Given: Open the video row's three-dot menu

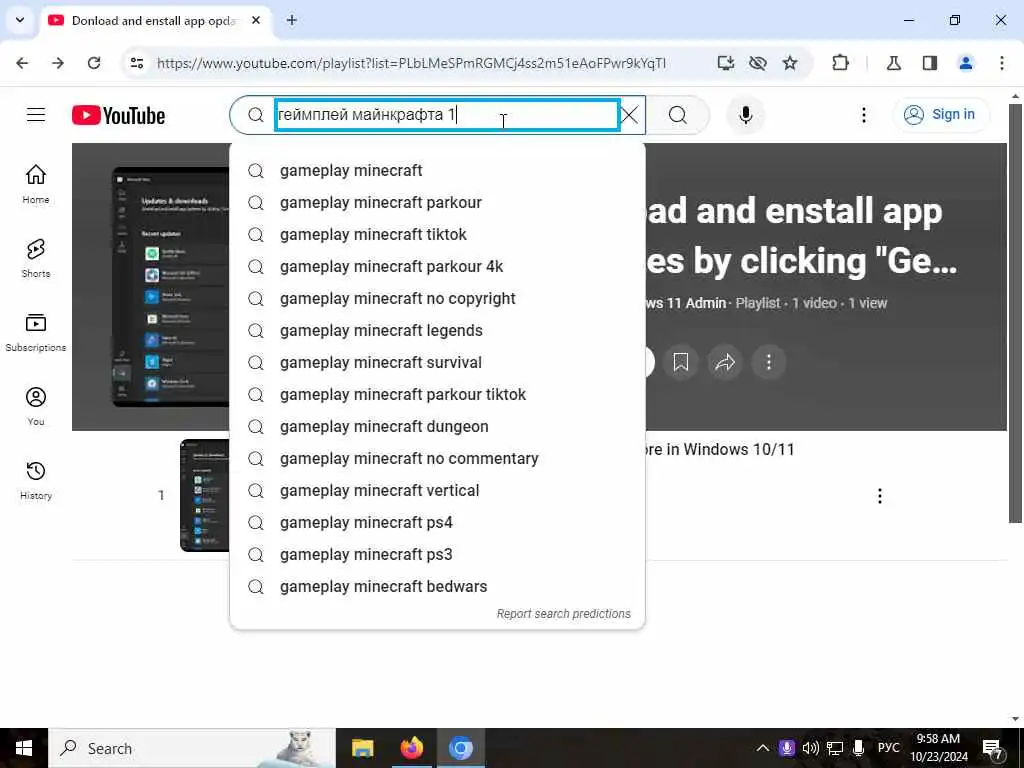Looking at the screenshot, I should [880, 496].
